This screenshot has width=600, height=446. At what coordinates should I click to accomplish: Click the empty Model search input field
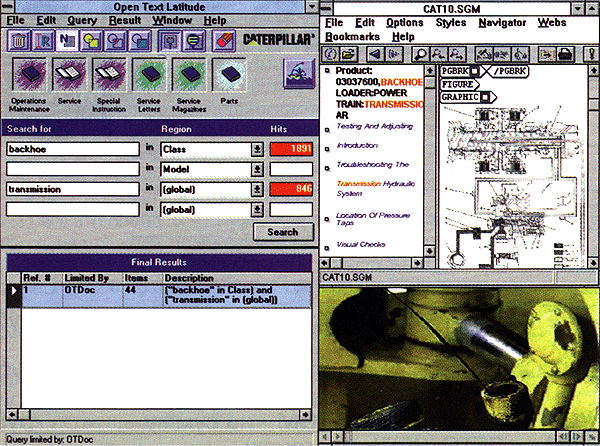[73, 169]
